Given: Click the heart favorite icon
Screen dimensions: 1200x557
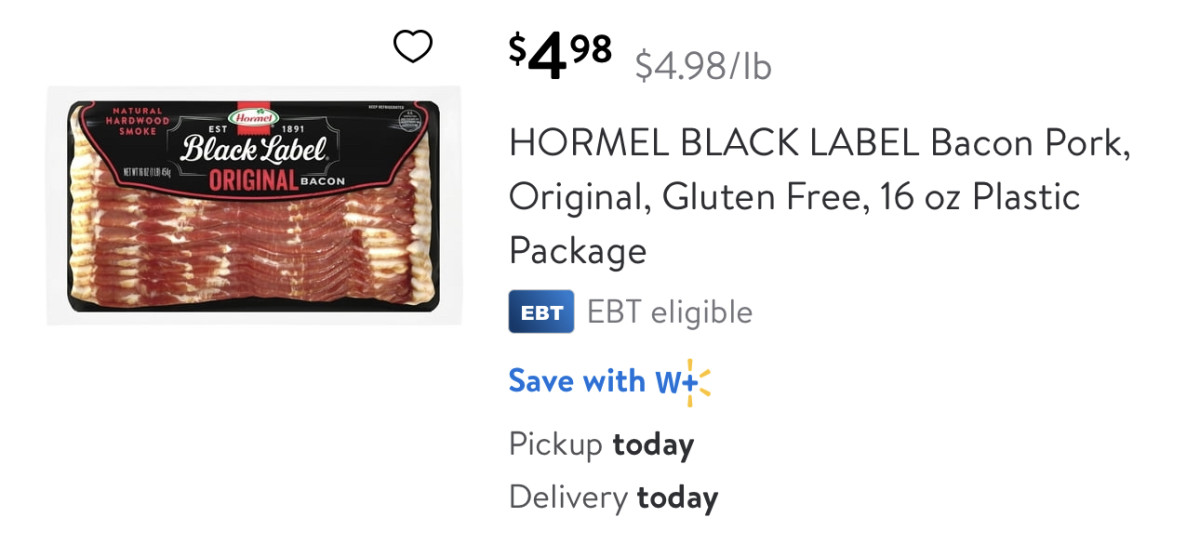Looking at the screenshot, I should (412, 47).
